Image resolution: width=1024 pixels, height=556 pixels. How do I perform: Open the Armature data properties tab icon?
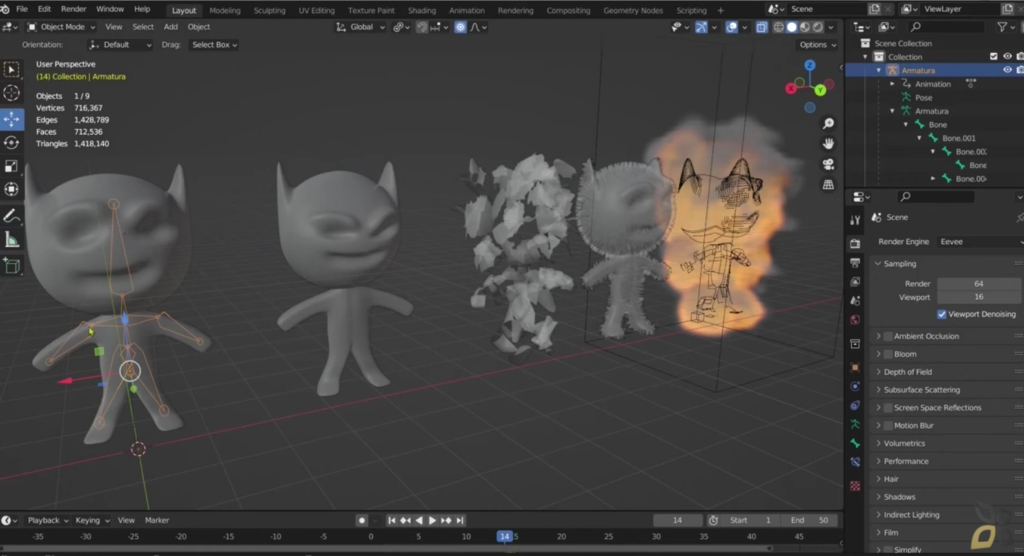[855, 425]
